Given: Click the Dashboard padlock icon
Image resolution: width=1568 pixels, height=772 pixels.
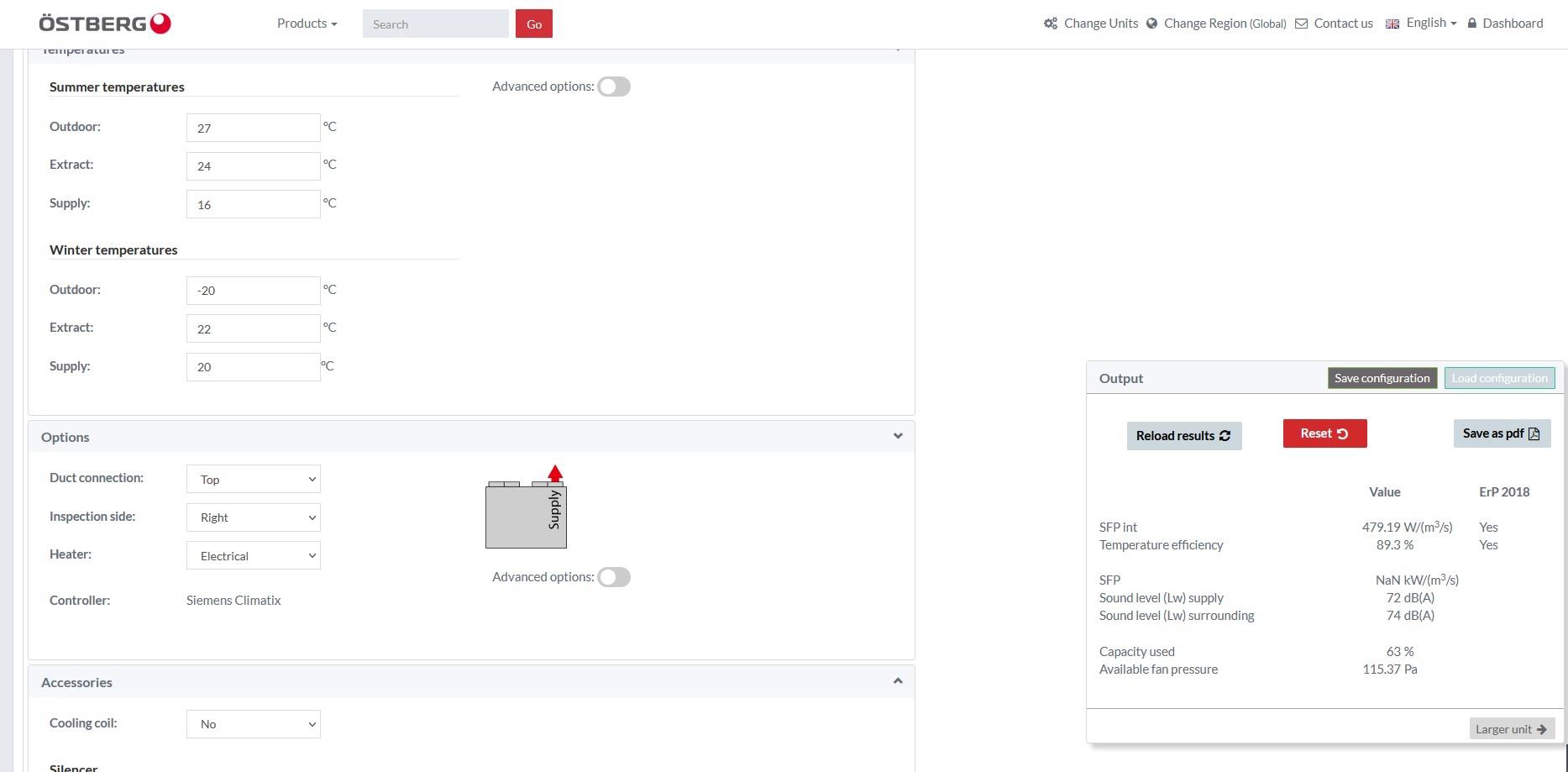Looking at the screenshot, I should 1471,23.
